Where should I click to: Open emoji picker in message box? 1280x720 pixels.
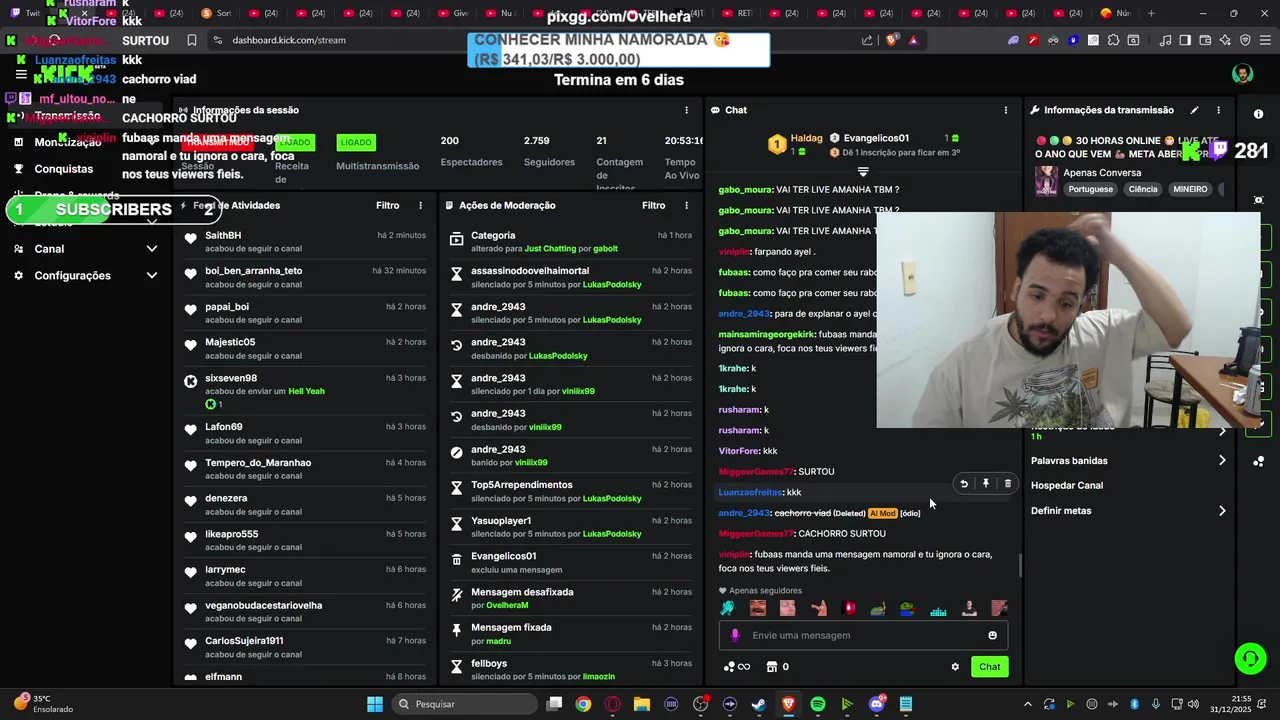[992, 635]
